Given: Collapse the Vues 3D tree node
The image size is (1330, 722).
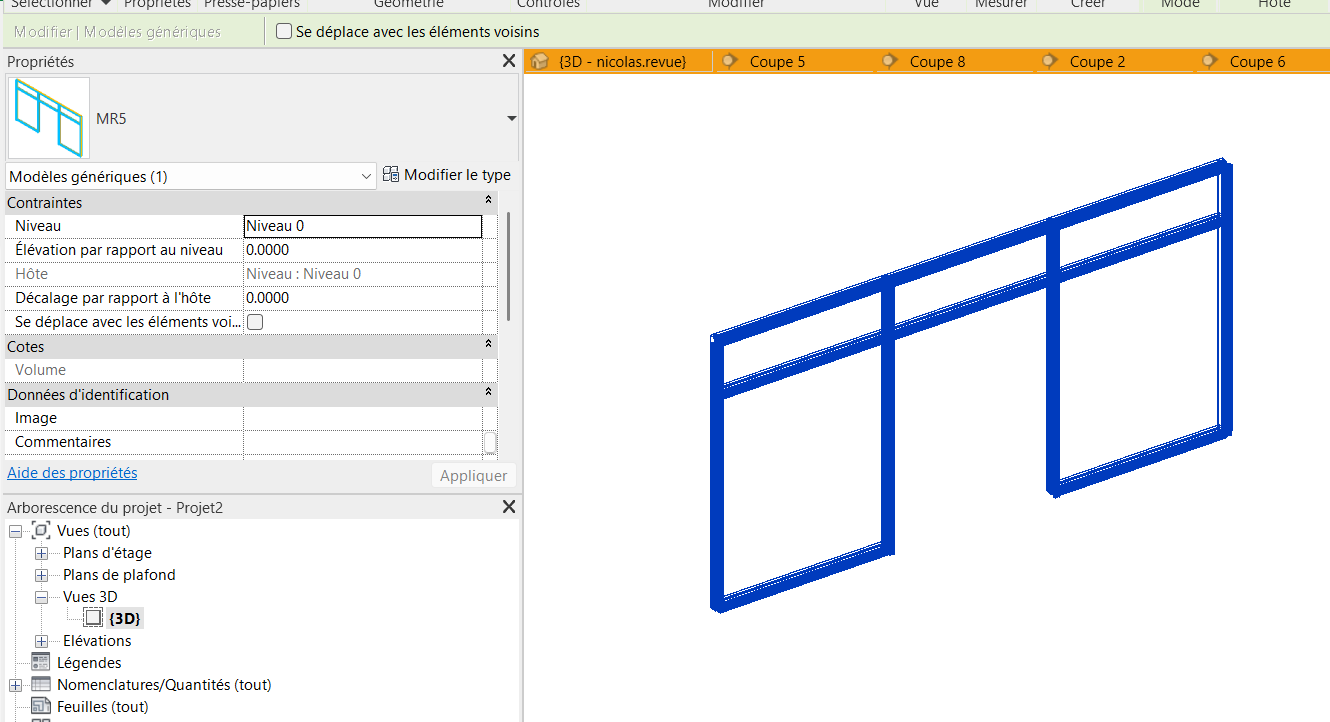Looking at the screenshot, I should click(x=41, y=597).
